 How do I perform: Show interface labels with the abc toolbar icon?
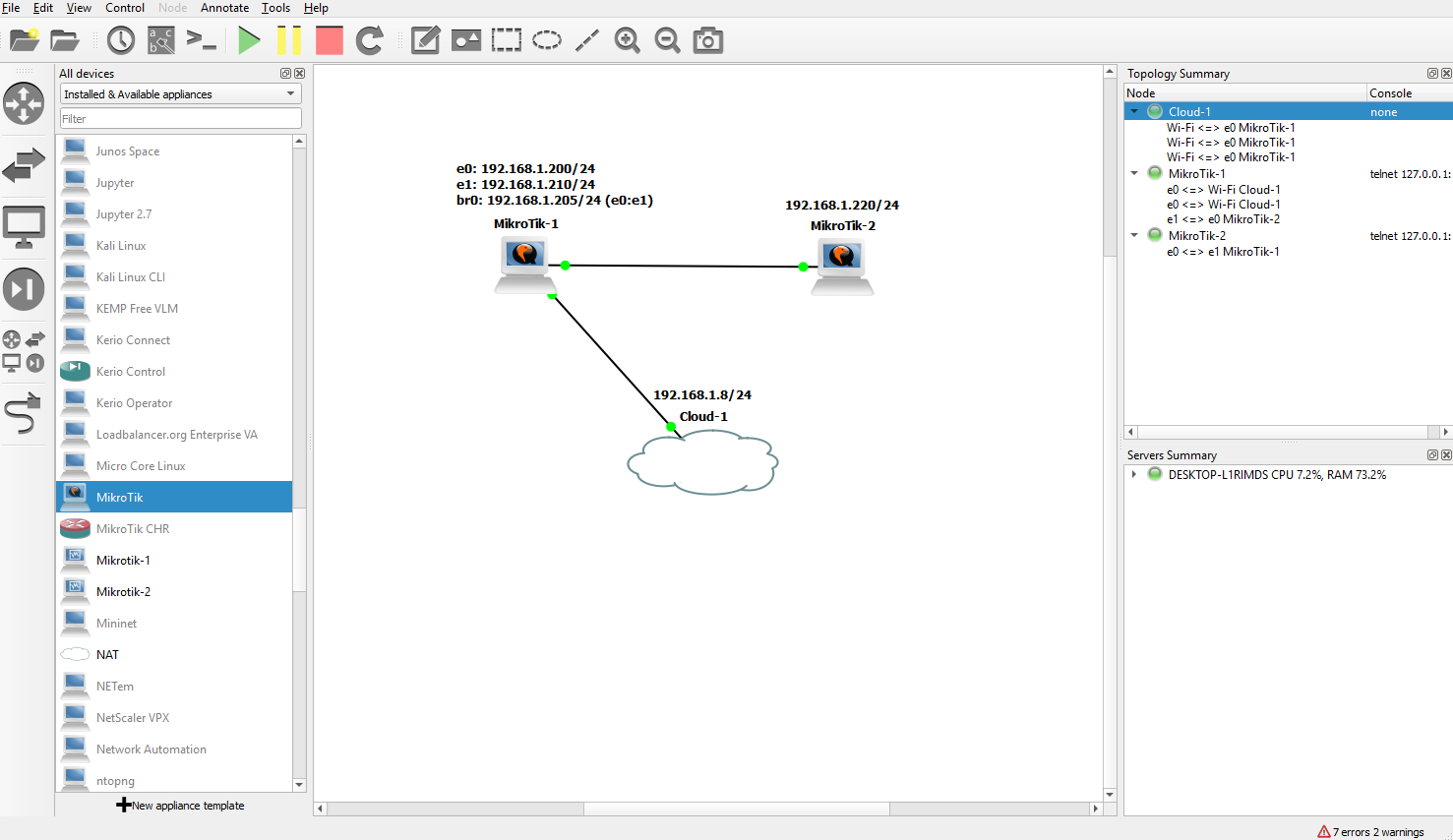coord(160,40)
